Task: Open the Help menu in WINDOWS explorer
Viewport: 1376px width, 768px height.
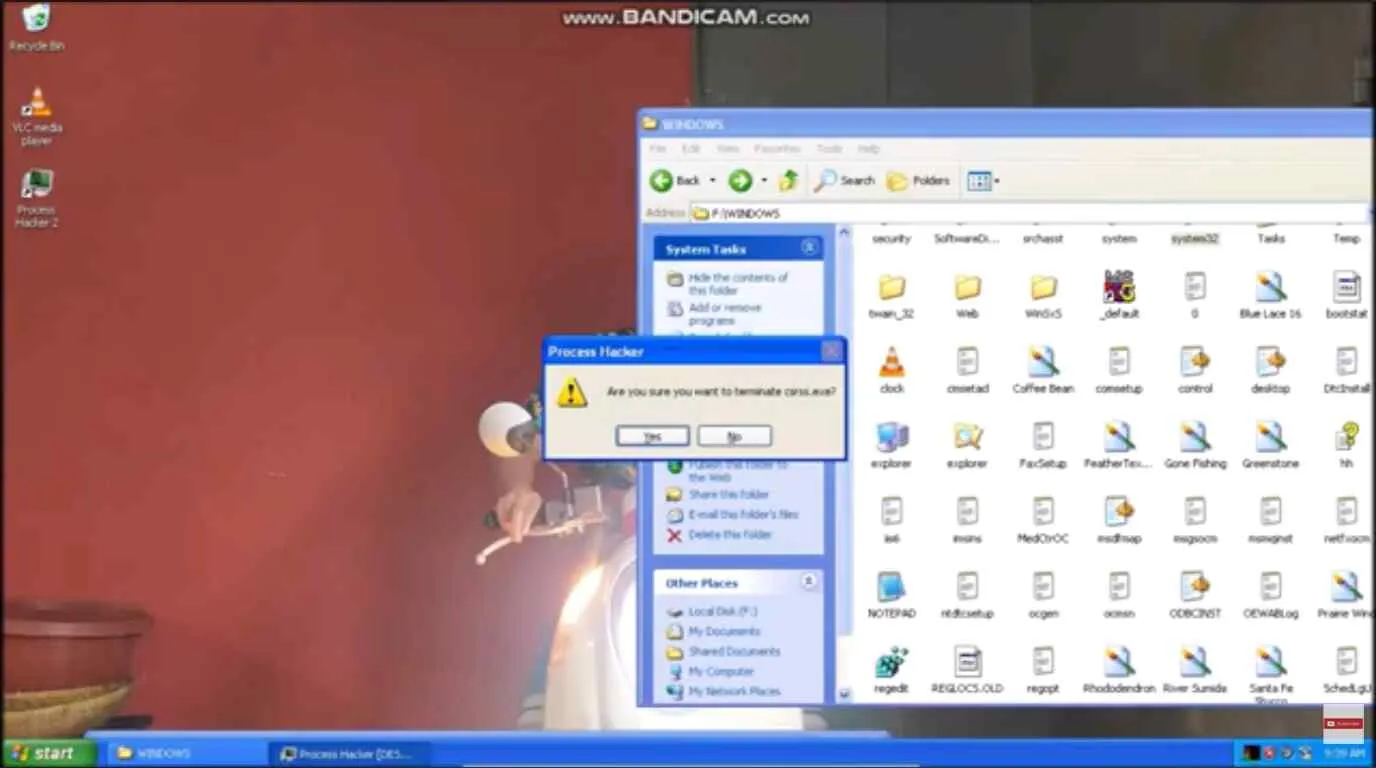Action: point(868,149)
